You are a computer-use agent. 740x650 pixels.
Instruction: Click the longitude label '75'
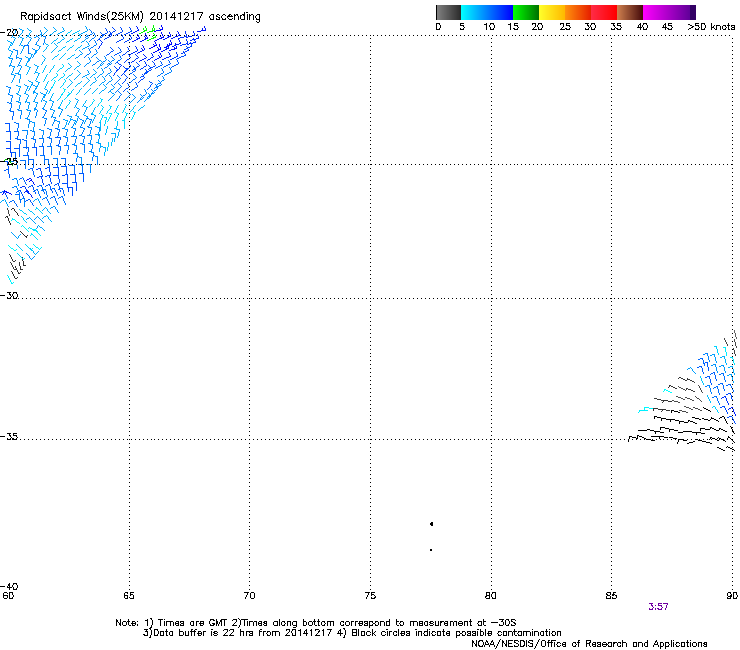click(370, 596)
